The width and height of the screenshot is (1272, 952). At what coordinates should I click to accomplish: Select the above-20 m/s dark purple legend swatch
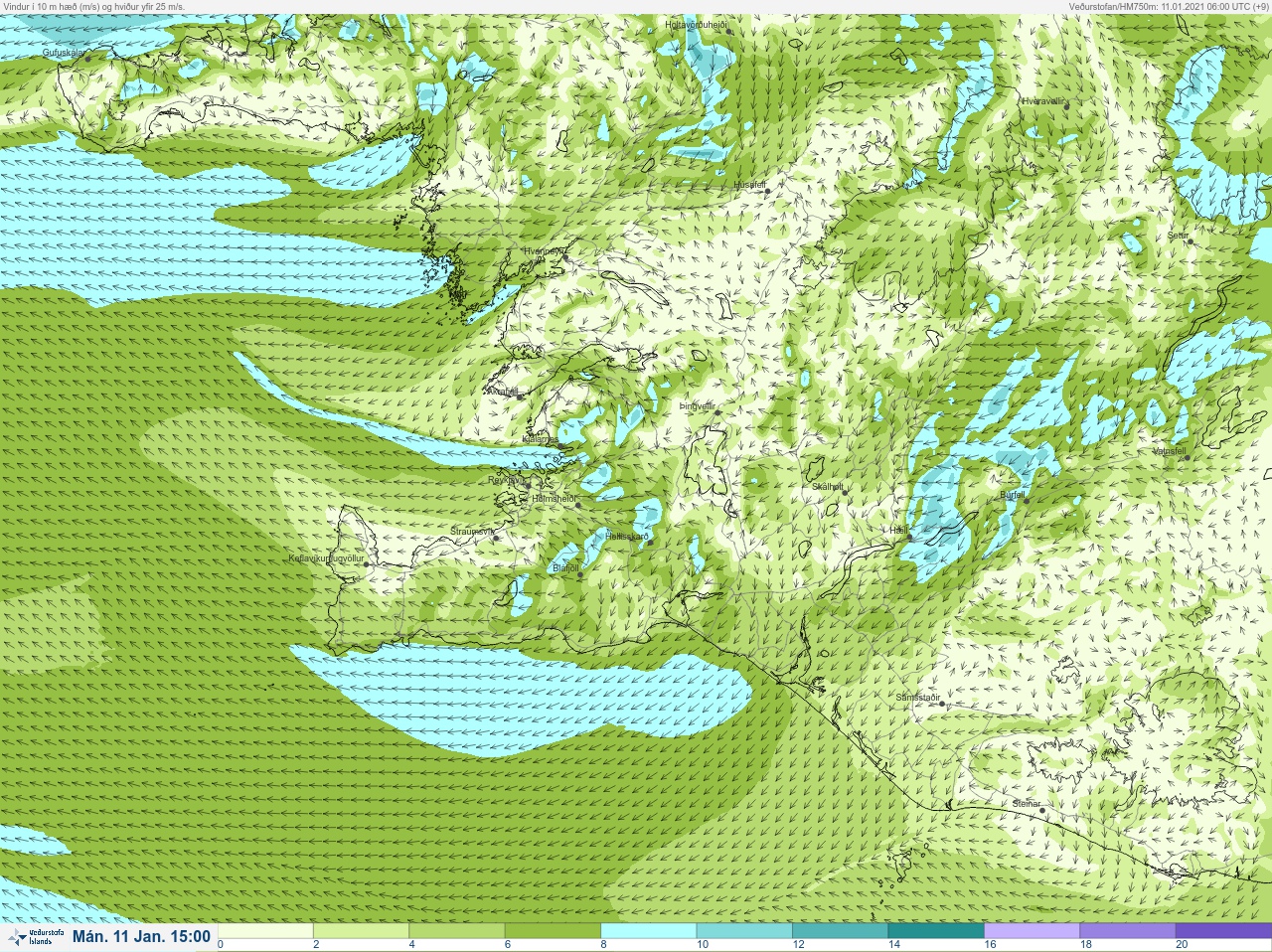tap(1223, 931)
